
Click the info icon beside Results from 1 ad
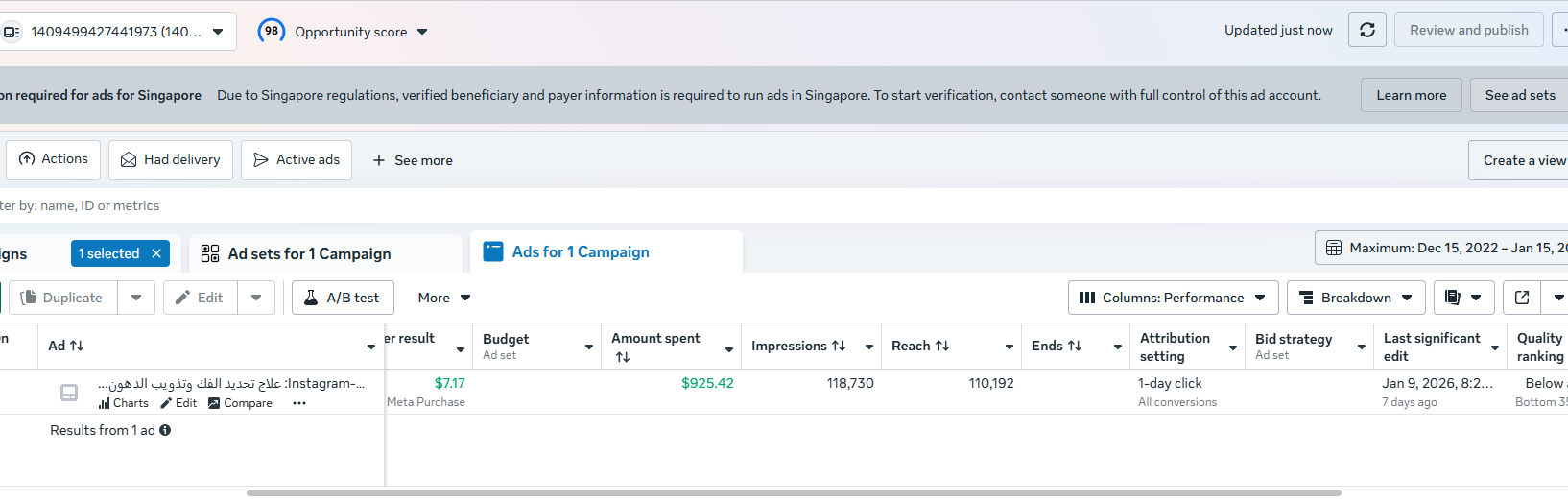[x=165, y=430]
